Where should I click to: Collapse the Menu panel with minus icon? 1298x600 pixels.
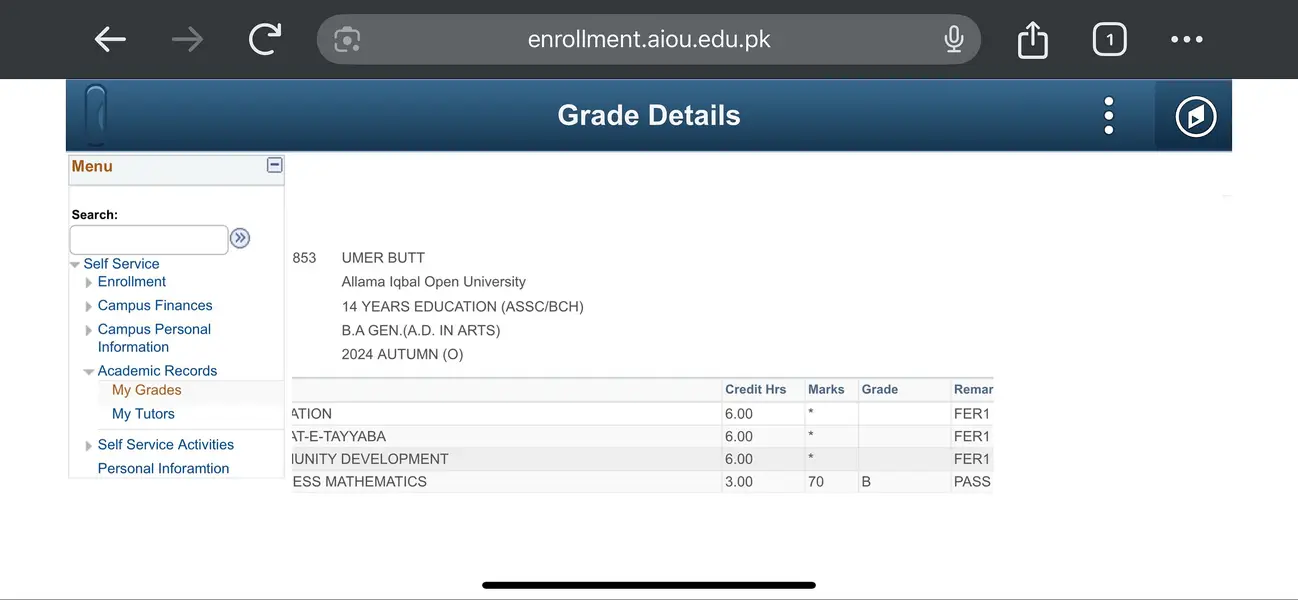274,166
